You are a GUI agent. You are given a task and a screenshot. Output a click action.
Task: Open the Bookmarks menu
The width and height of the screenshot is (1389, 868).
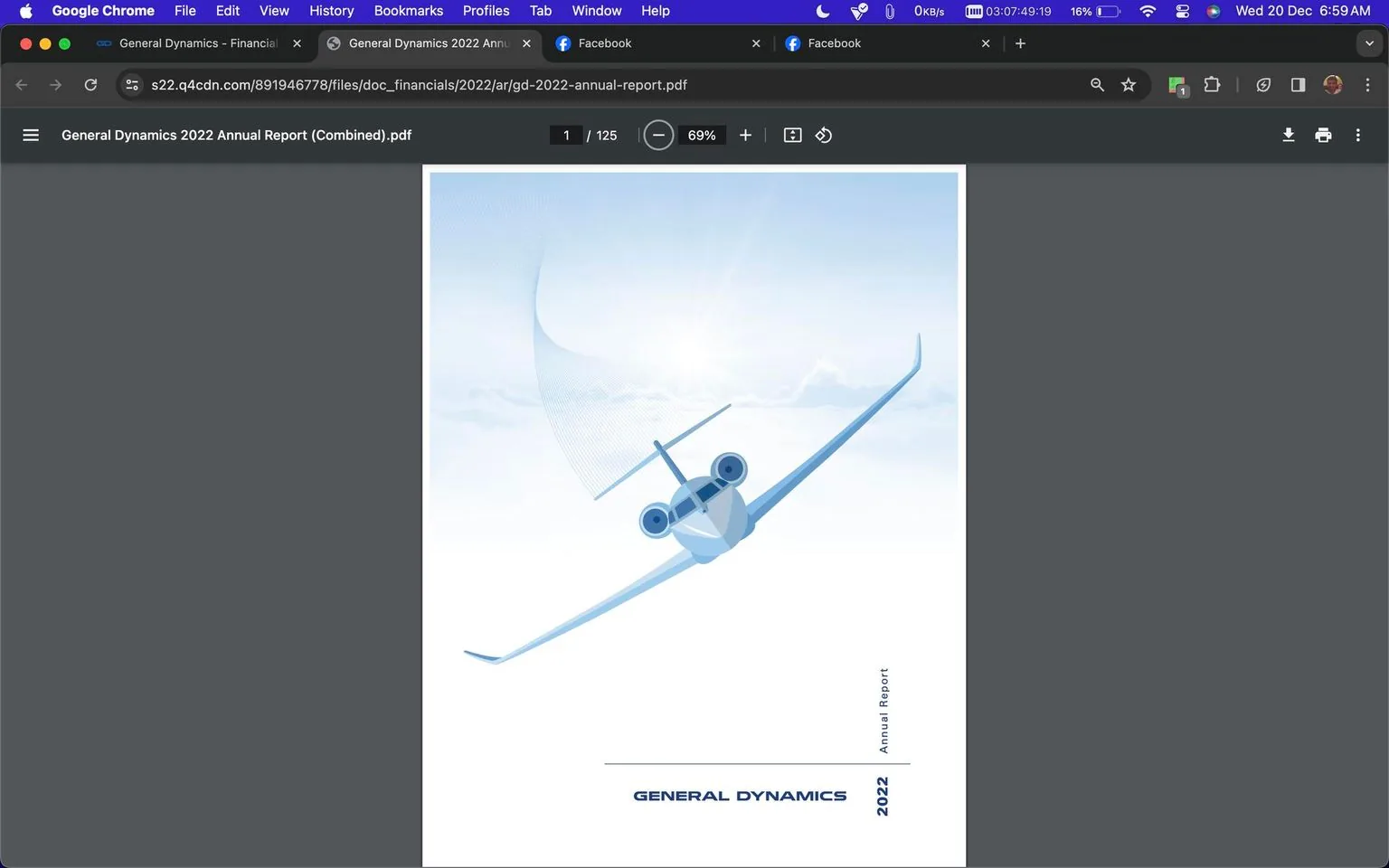pos(408,11)
